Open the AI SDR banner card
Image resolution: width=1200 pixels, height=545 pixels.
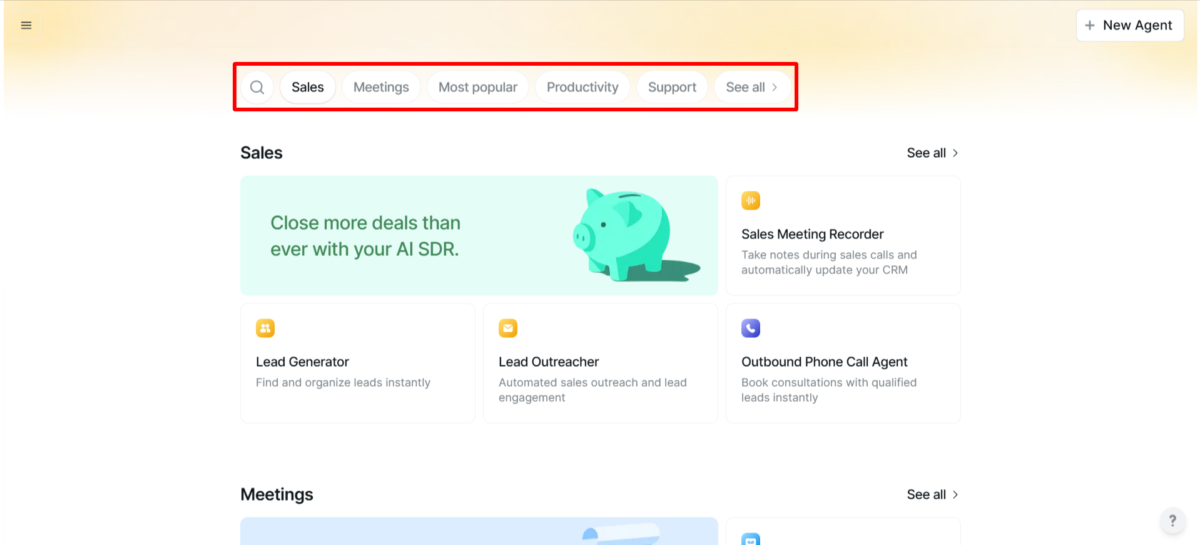[x=400, y=236]
